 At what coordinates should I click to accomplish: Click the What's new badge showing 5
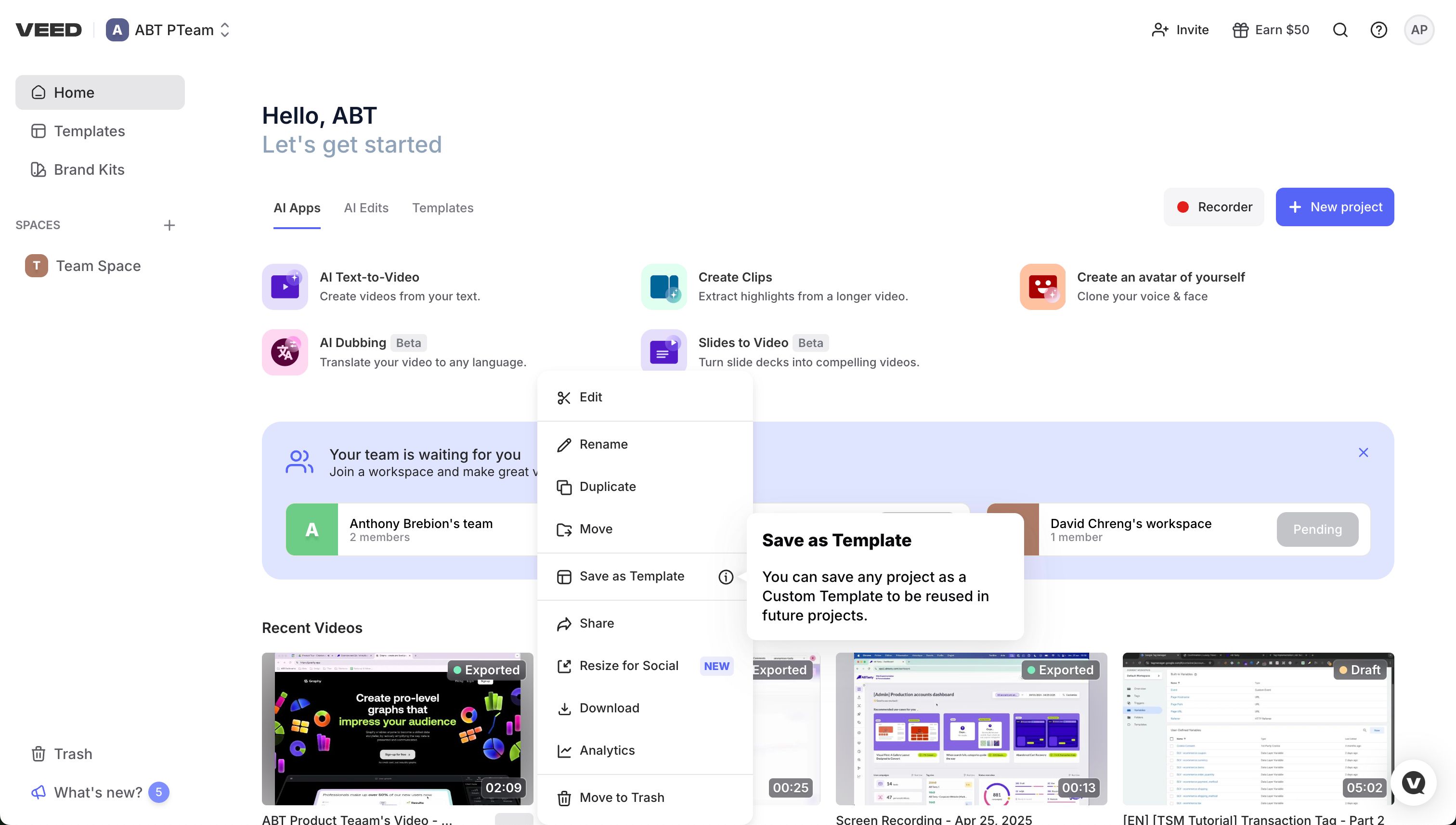[x=159, y=792]
